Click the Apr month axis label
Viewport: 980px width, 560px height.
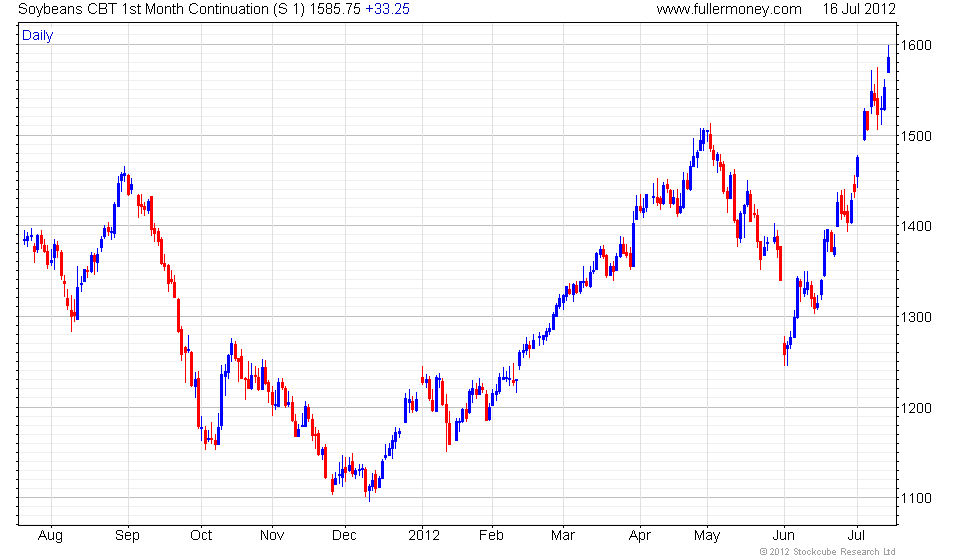(x=640, y=536)
